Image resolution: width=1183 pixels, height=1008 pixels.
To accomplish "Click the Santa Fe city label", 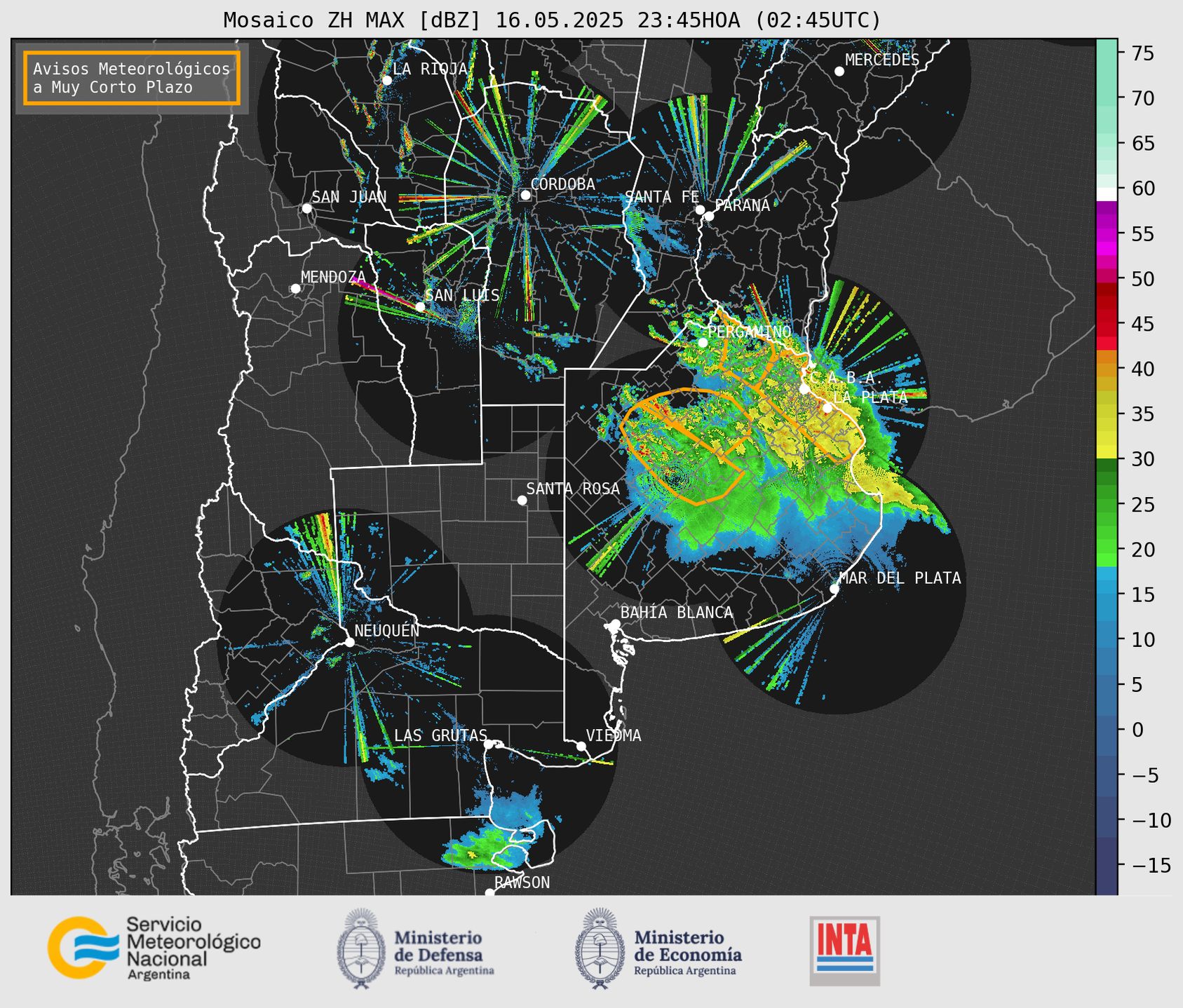I will tap(662, 197).
